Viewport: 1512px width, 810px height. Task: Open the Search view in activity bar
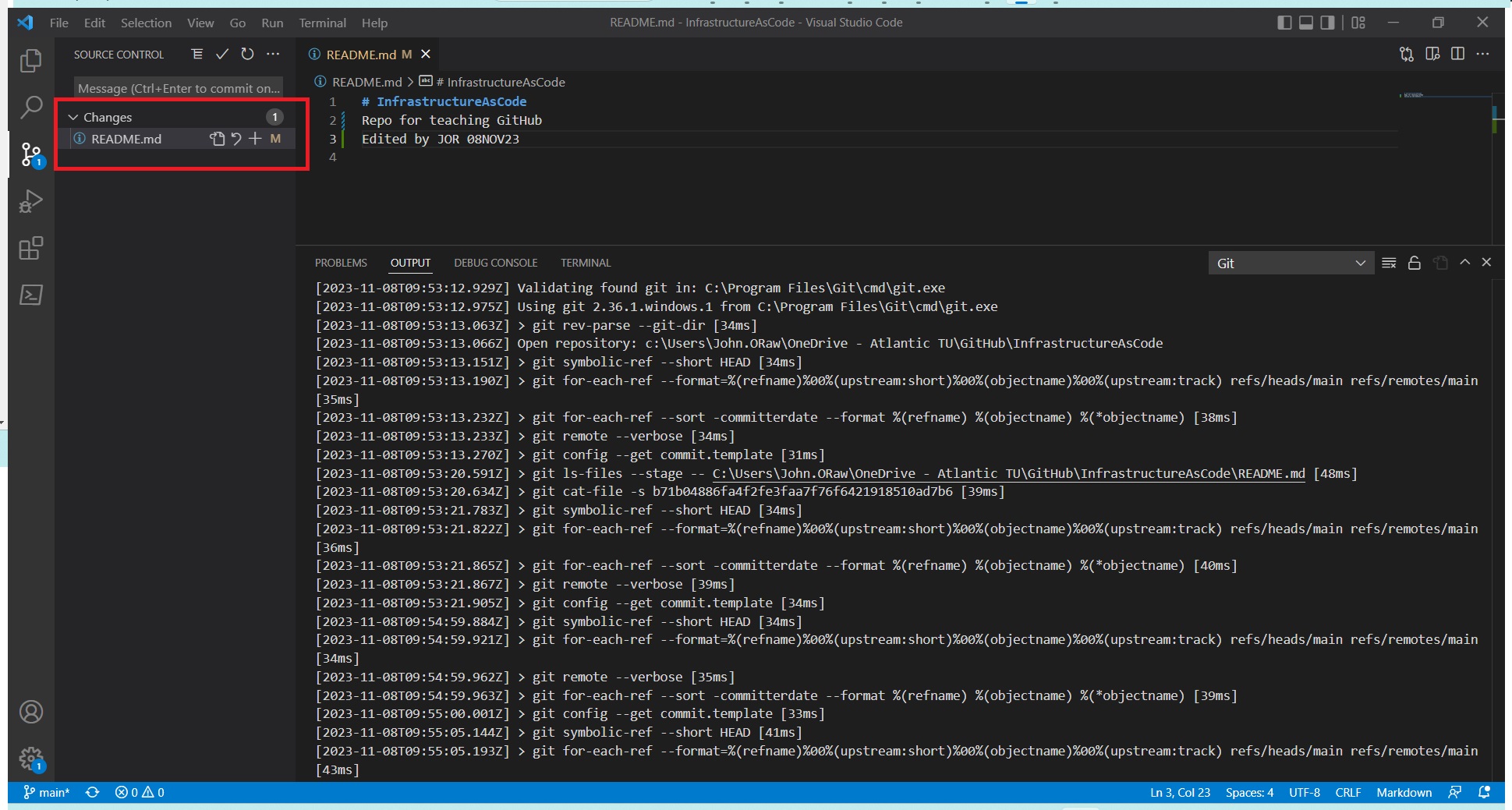pos(30,108)
